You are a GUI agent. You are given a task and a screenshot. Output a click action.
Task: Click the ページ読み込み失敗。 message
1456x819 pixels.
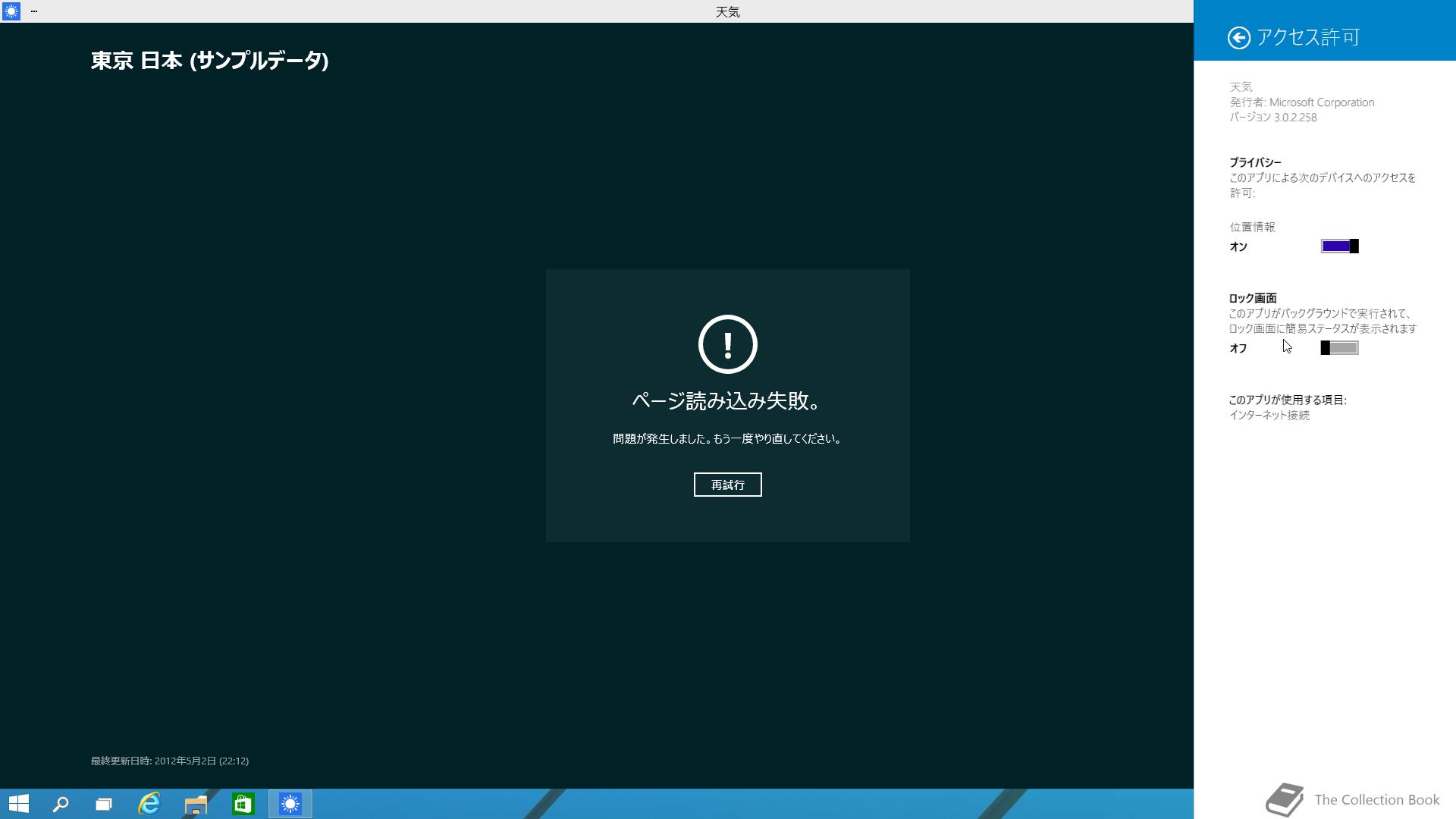[727, 401]
